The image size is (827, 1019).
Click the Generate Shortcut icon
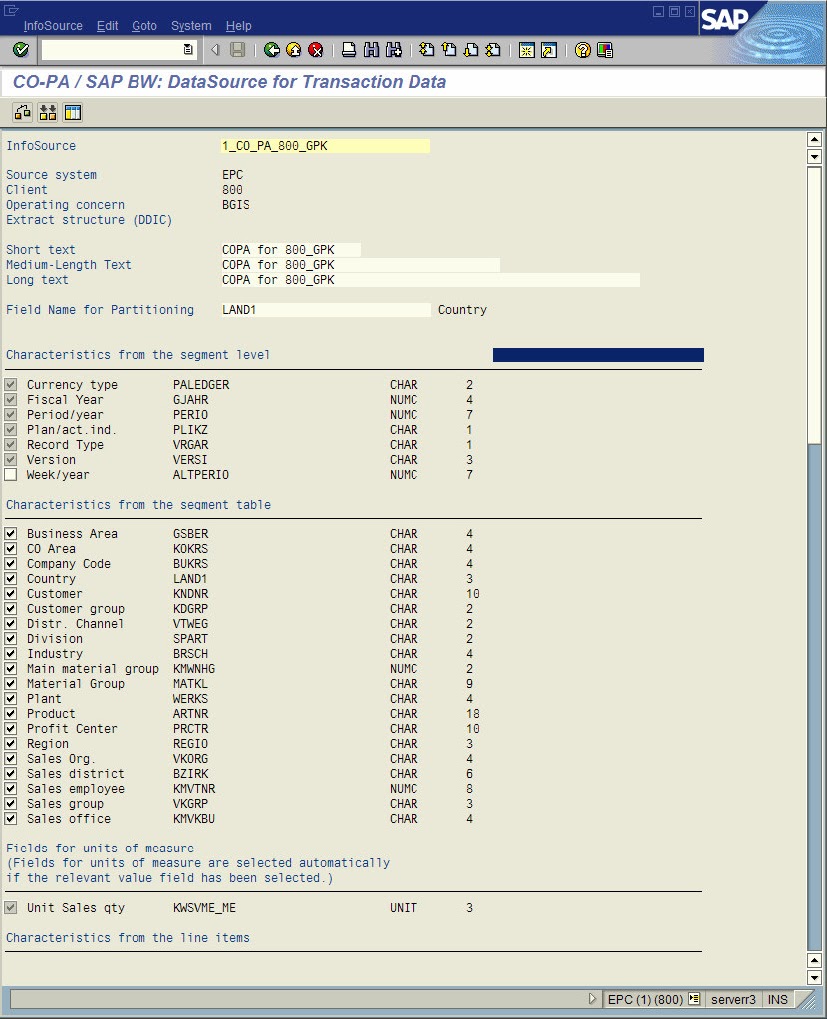549,50
